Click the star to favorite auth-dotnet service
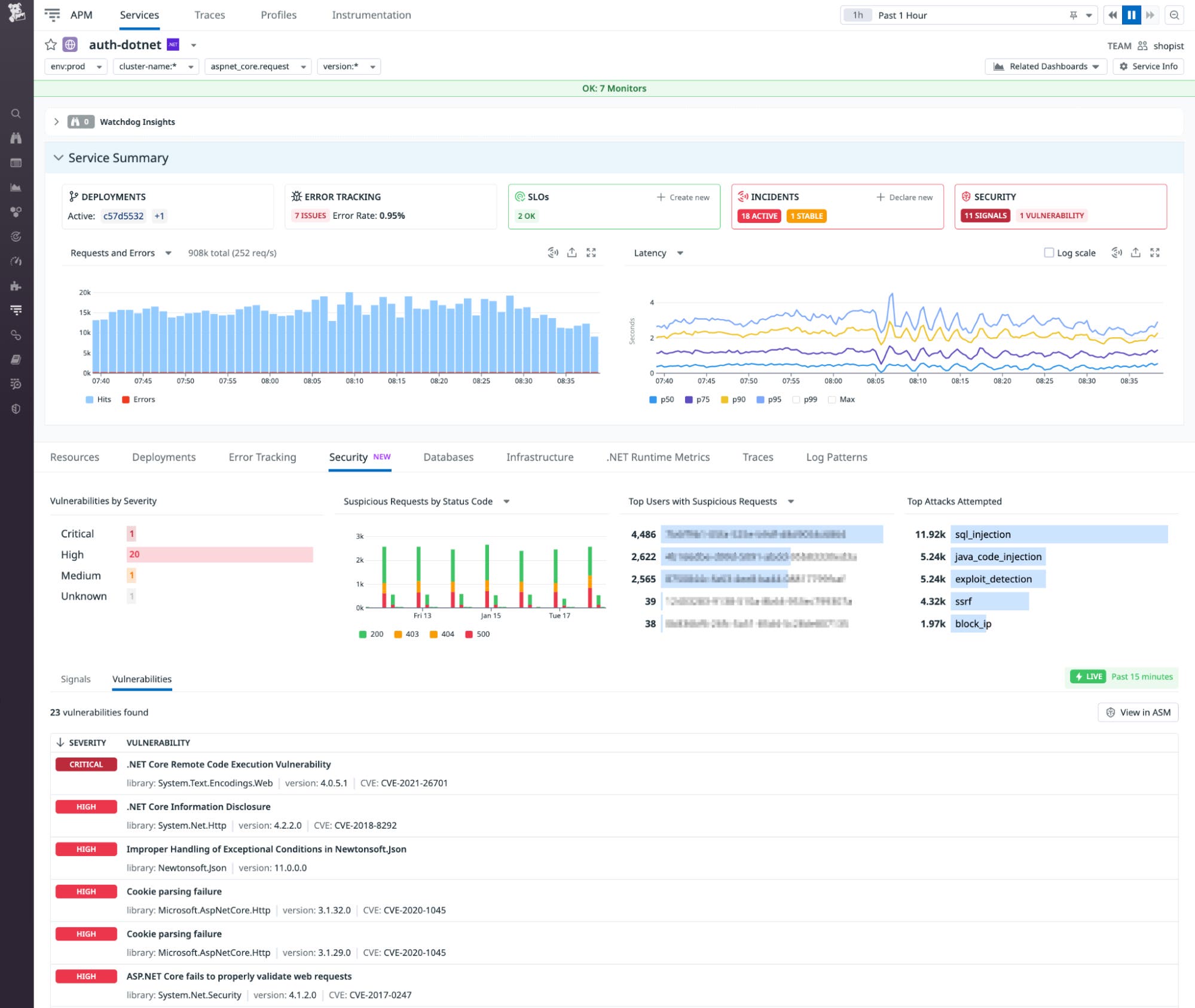This screenshot has height=1008, width=1195. 51,44
